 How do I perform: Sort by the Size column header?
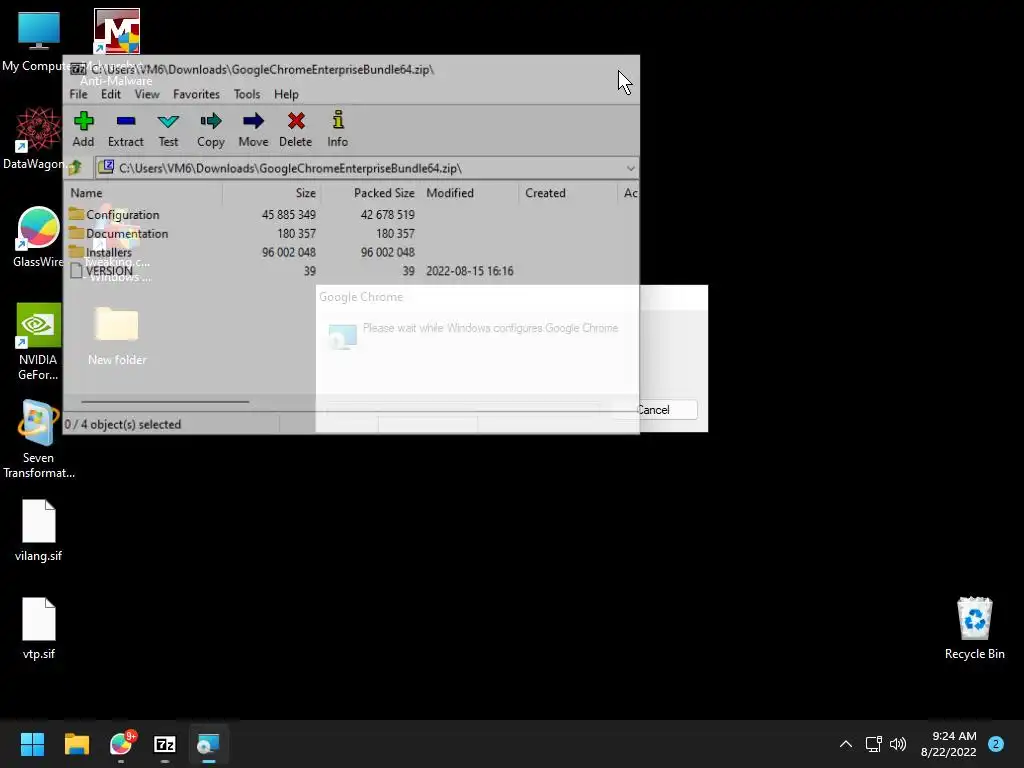coord(272,193)
